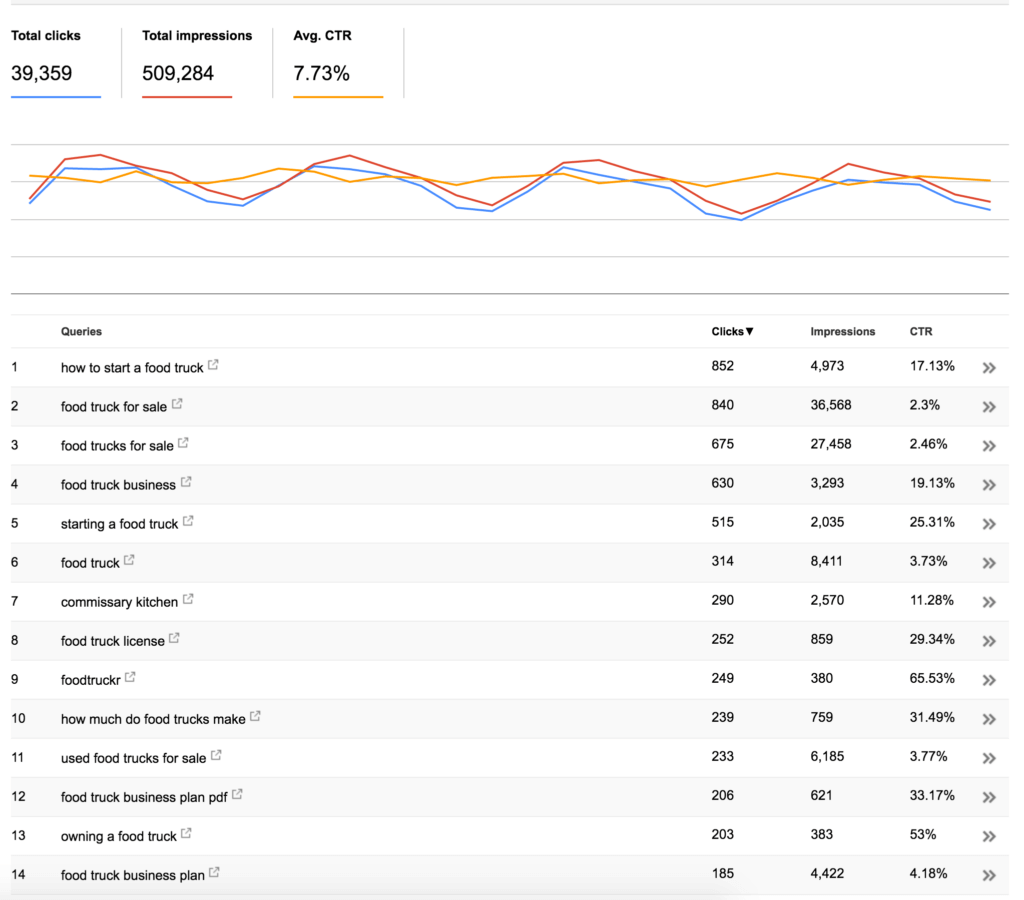Click the orange line under Avg. CTR
The image size is (1024, 900).
[x=338, y=97]
